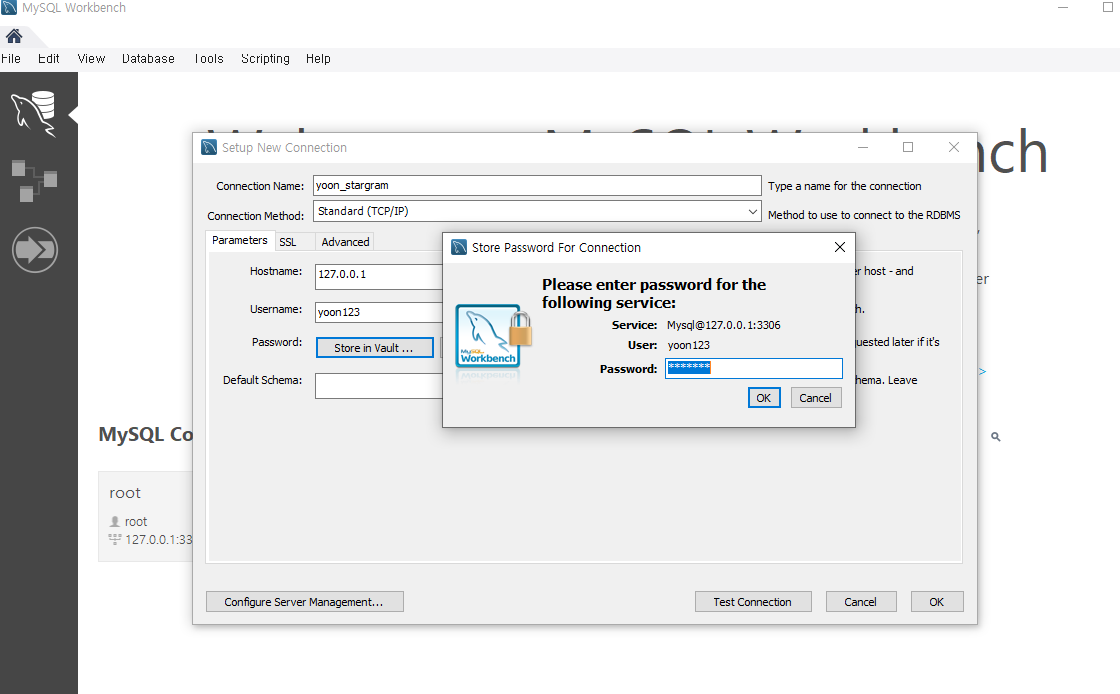Minimize the Setup New Connection dialog

(863, 147)
